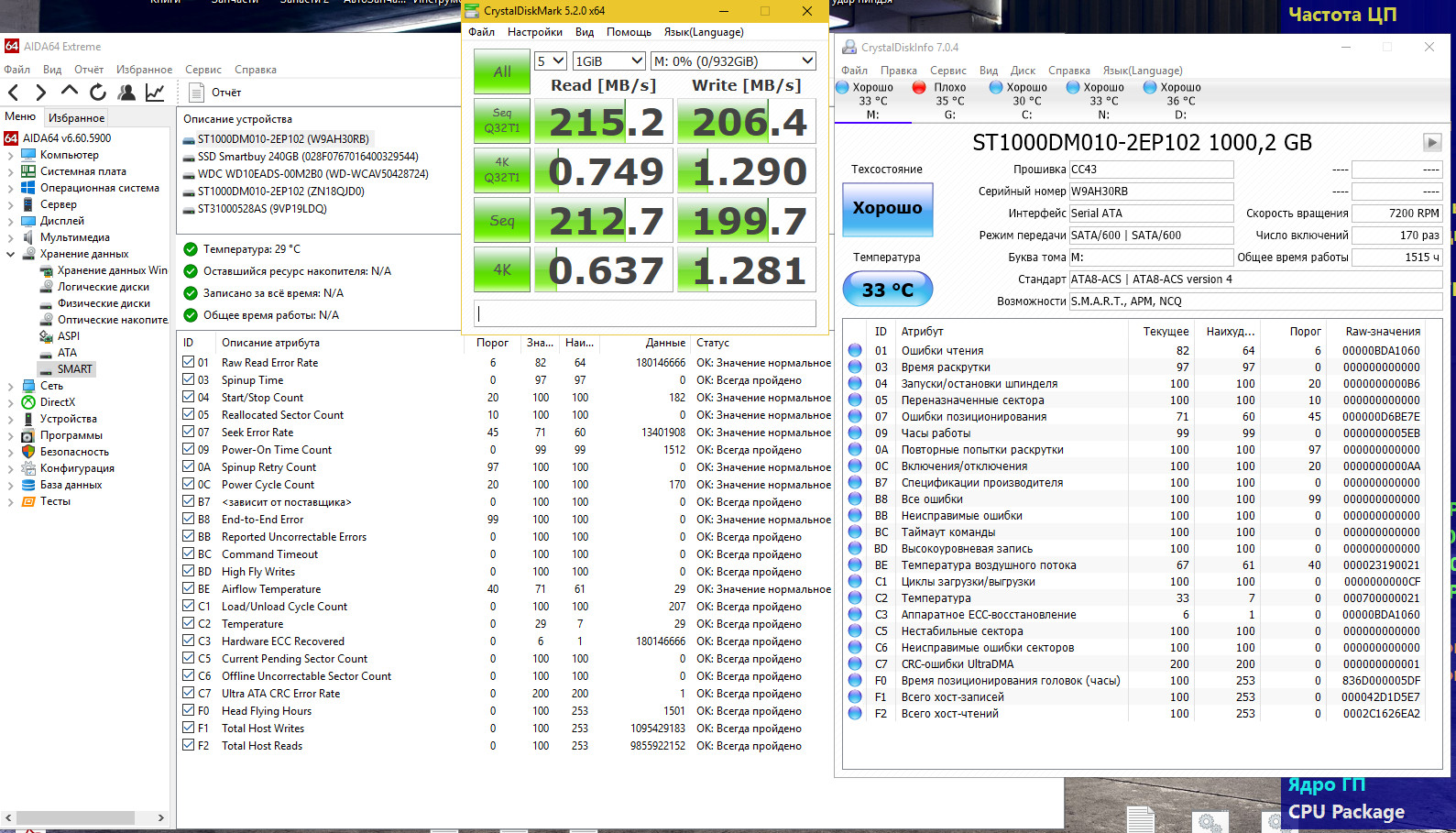Select WDC WD10EADS drive icon
1456x833 pixels.
[x=189, y=174]
